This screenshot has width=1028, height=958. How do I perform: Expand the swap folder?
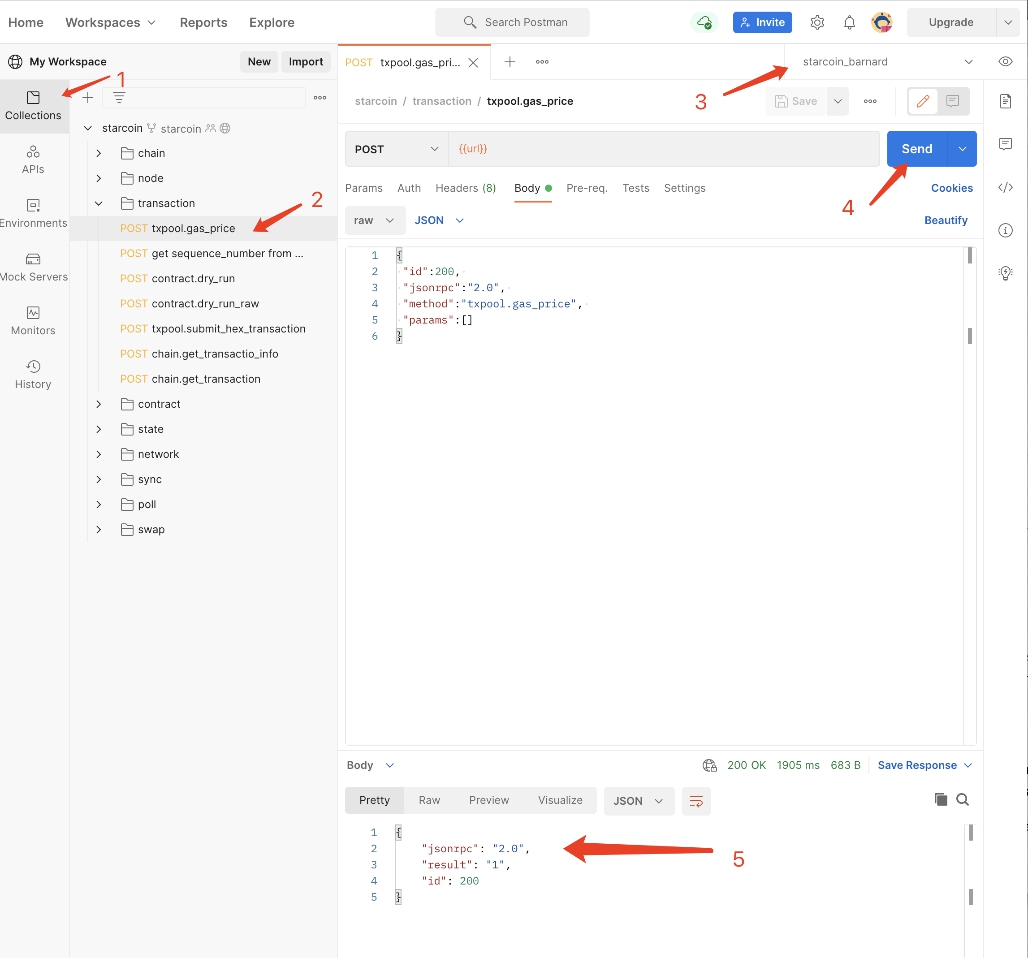(x=98, y=529)
